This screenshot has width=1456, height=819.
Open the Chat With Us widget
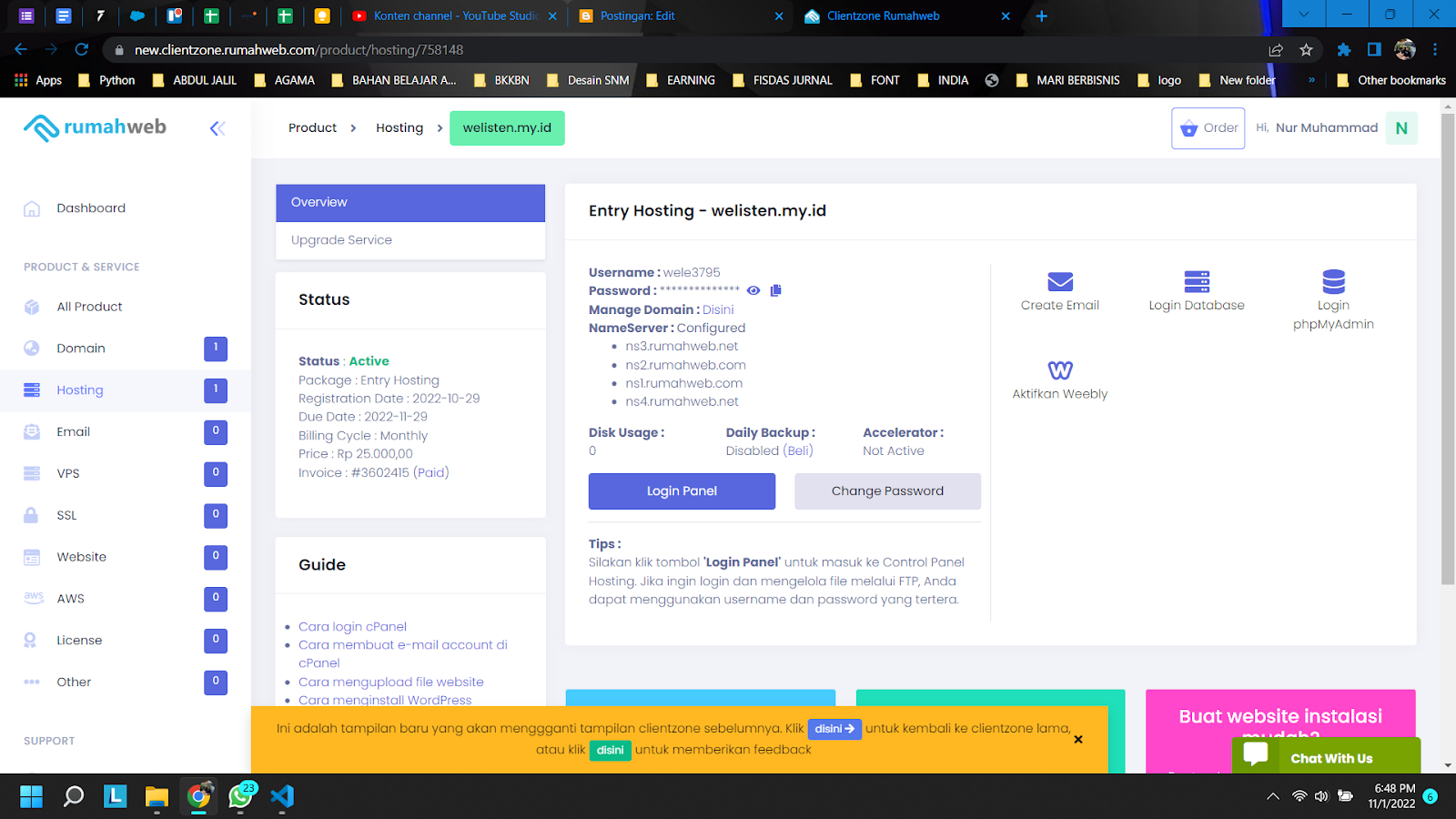(1326, 756)
